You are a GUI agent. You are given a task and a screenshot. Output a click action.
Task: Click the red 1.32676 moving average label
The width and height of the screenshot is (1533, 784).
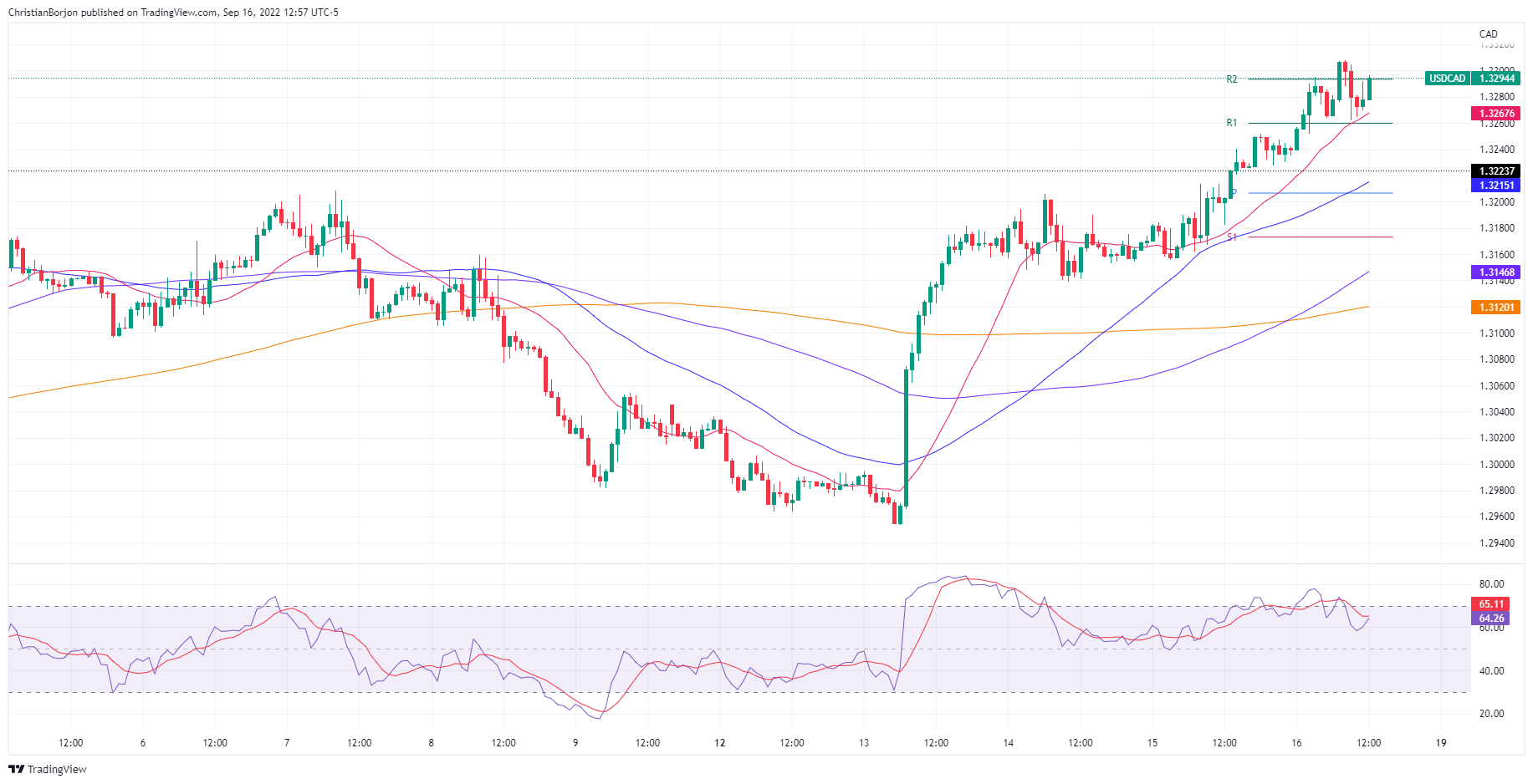pos(1496,114)
